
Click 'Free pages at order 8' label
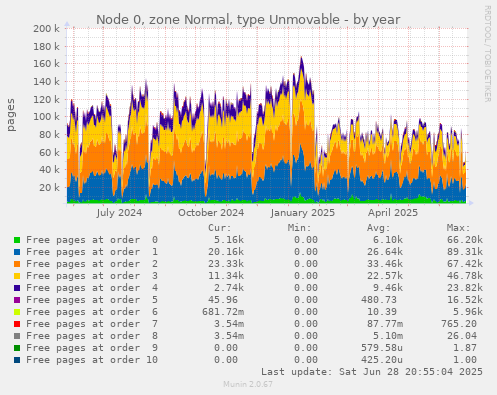coord(92,336)
